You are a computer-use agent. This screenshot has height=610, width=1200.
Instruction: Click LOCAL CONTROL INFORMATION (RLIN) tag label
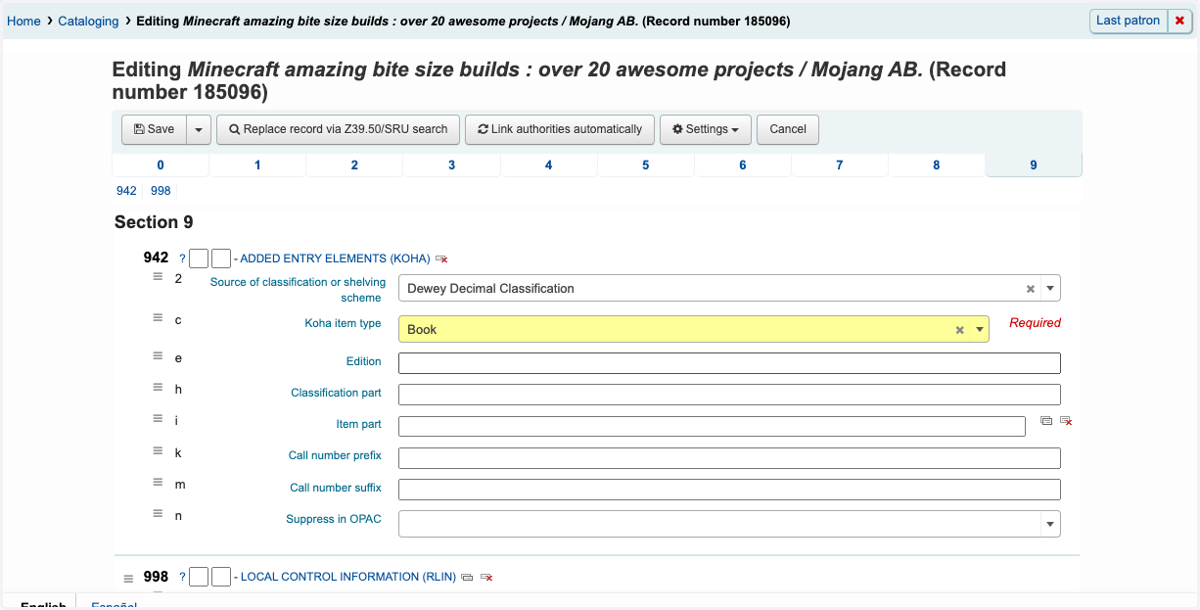pyautogui.click(x=348, y=577)
